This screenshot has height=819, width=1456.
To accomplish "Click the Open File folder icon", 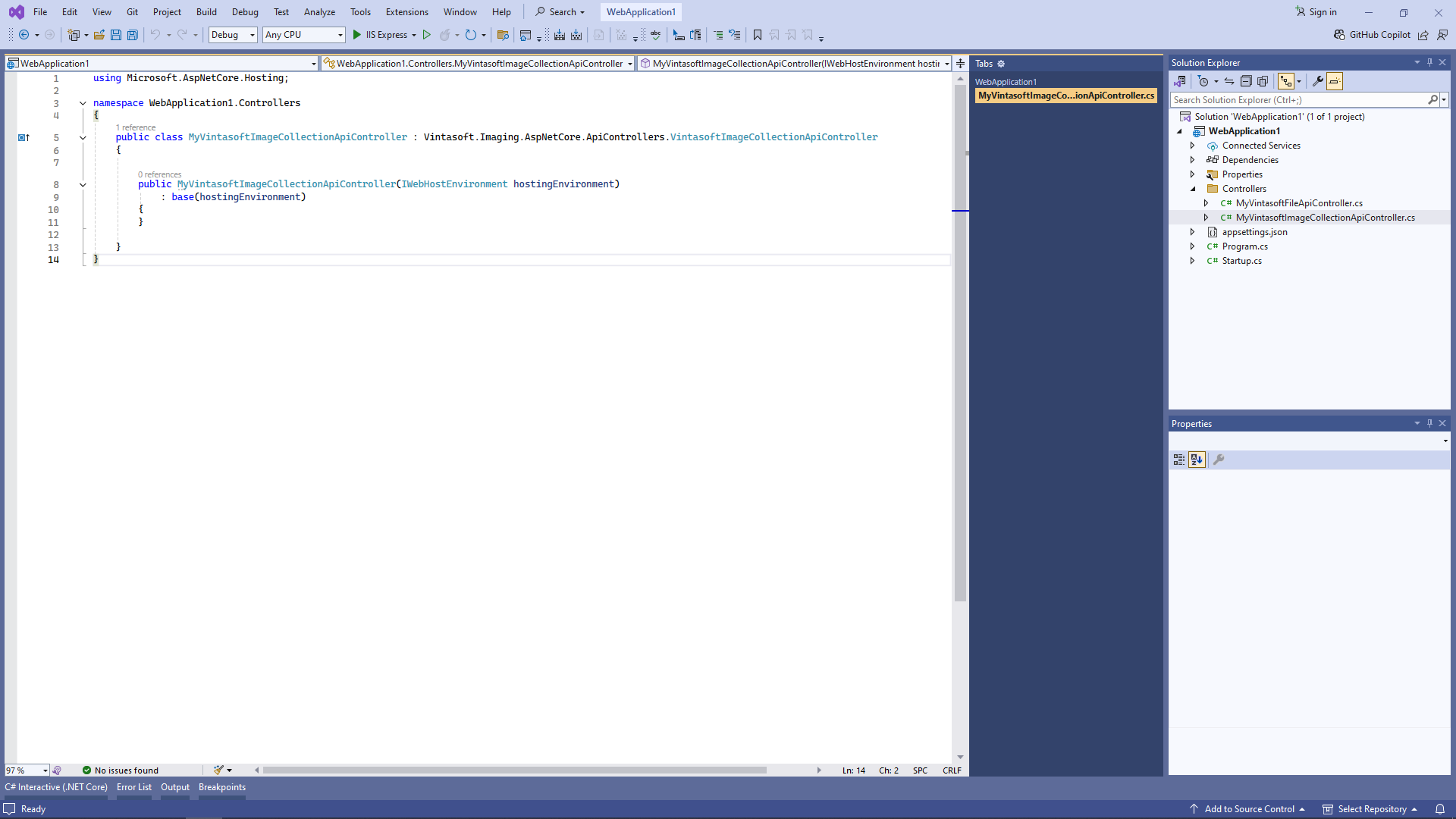I will [99, 35].
